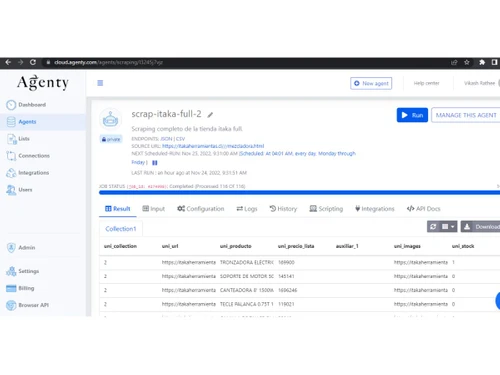The height and width of the screenshot is (375, 500).
Task: Toggle the hamburger sidebar menu
Action: (100, 83)
